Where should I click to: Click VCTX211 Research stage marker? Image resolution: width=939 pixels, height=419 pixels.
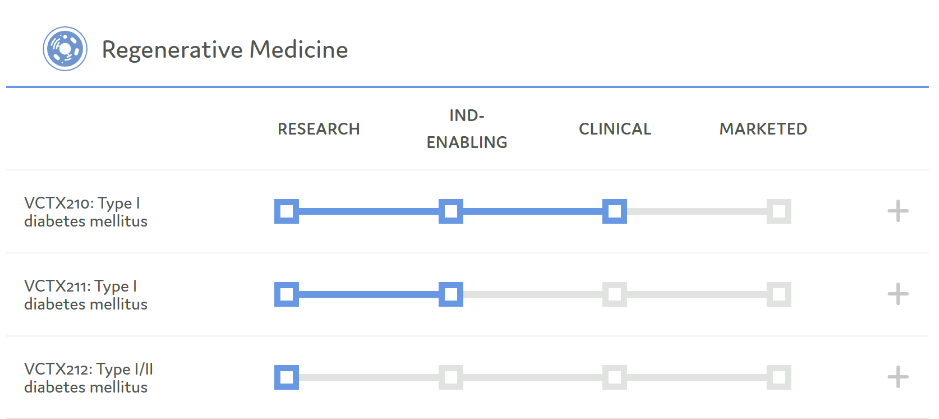pyautogui.click(x=287, y=294)
